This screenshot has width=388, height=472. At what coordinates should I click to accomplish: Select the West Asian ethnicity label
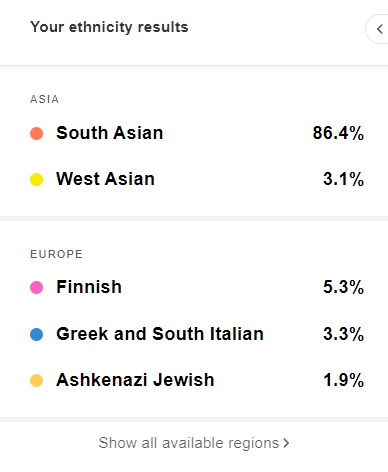click(x=105, y=179)
